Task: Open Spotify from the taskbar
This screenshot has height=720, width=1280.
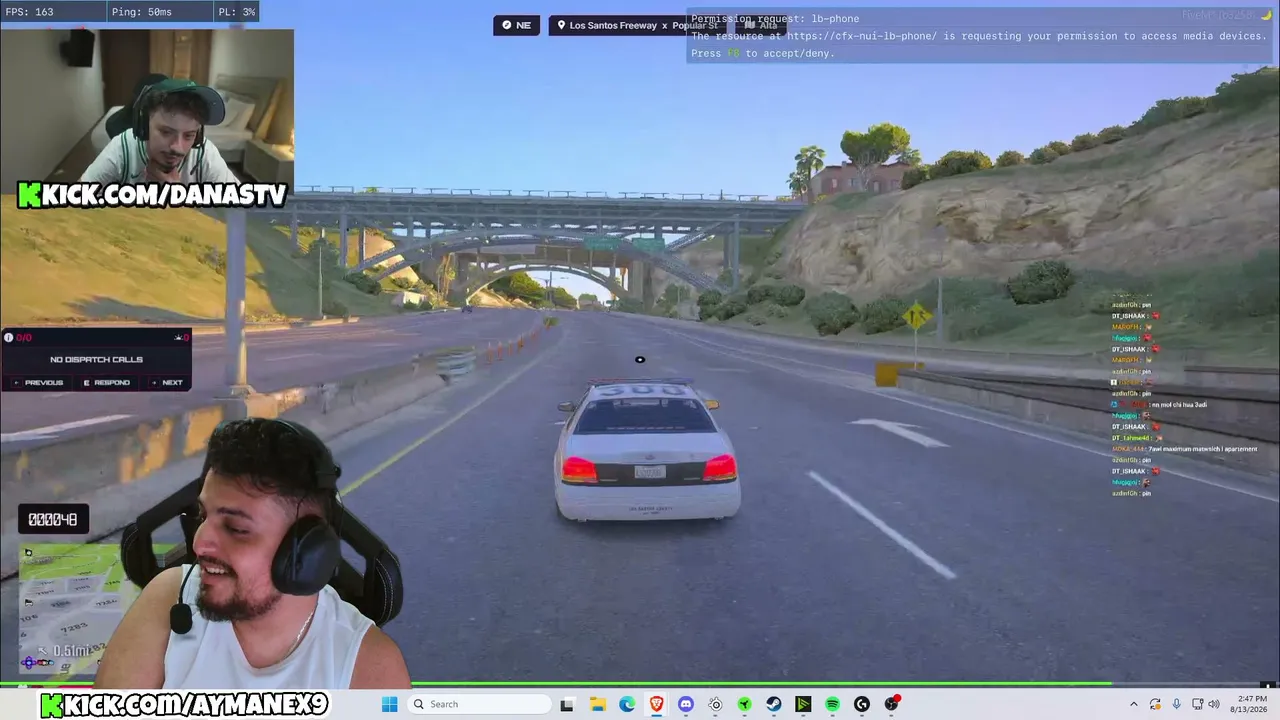Action: tap(833, 704)
